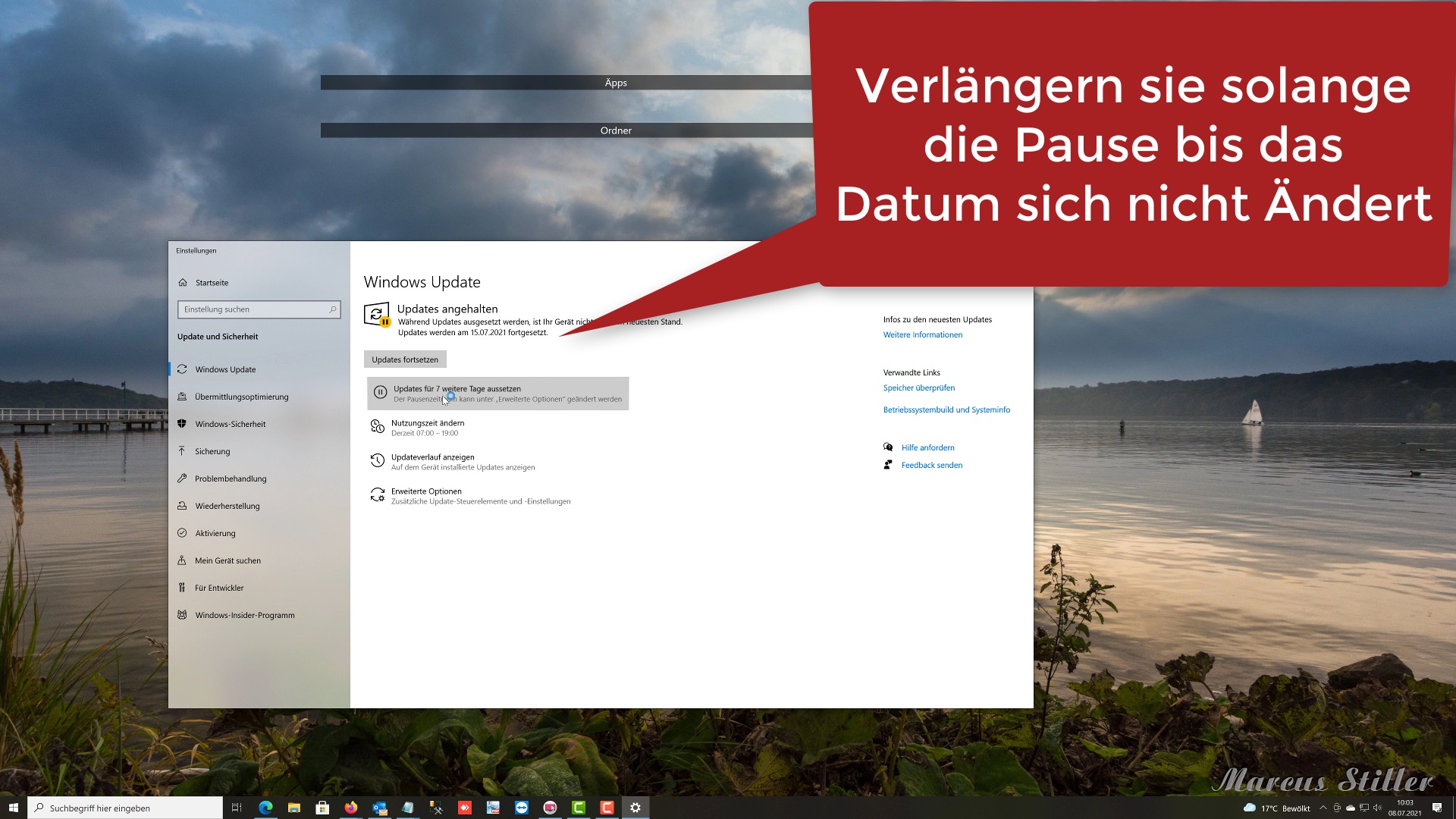Open 'Updateverlauf anzeigen' option
1456x819 pixels.
click(x=463, y=462)
